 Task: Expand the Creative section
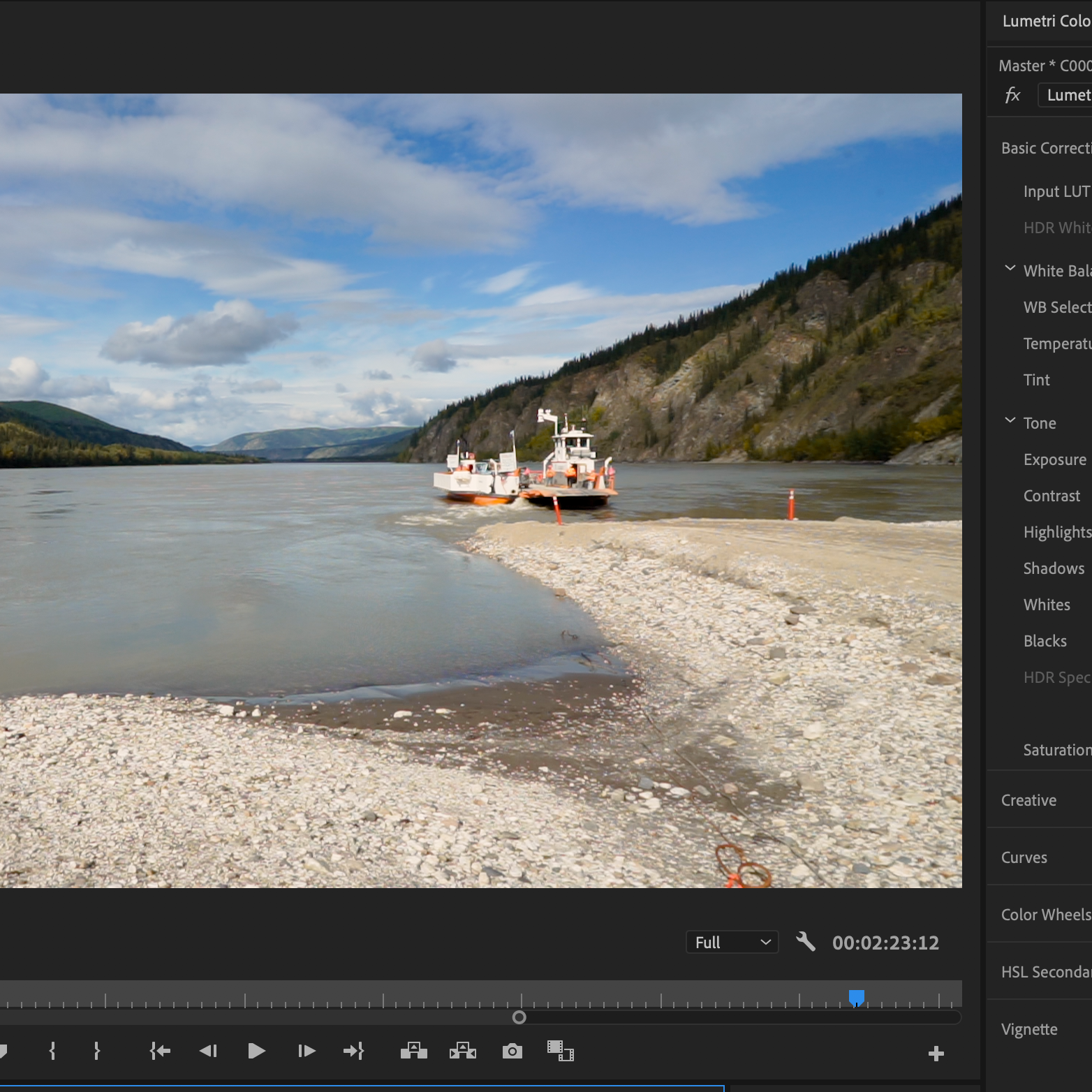click(1028, 800)
